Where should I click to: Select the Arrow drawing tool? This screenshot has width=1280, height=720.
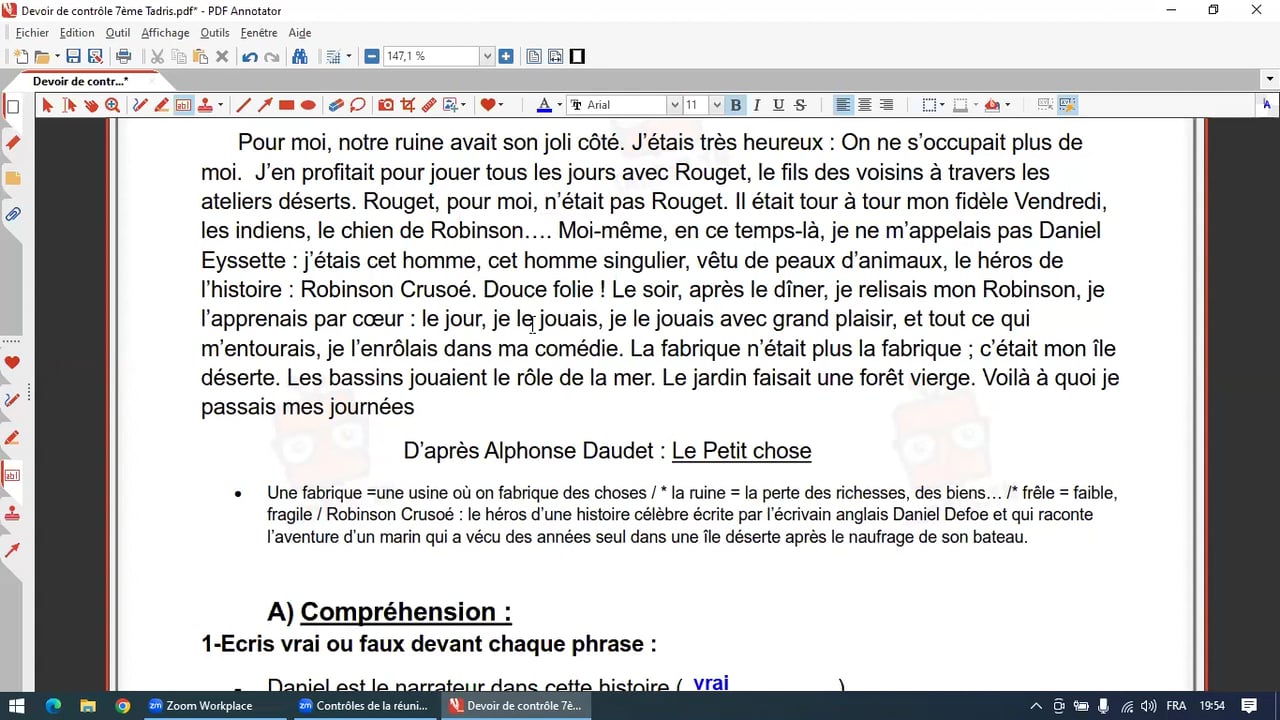tap(265, 105)
